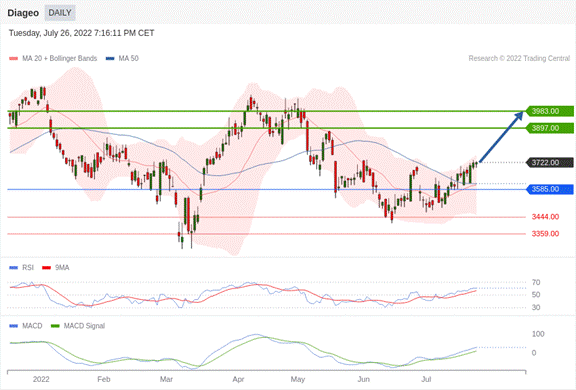
Task: Click the 'MACD' legend label
Action: [x=32, y=326]
